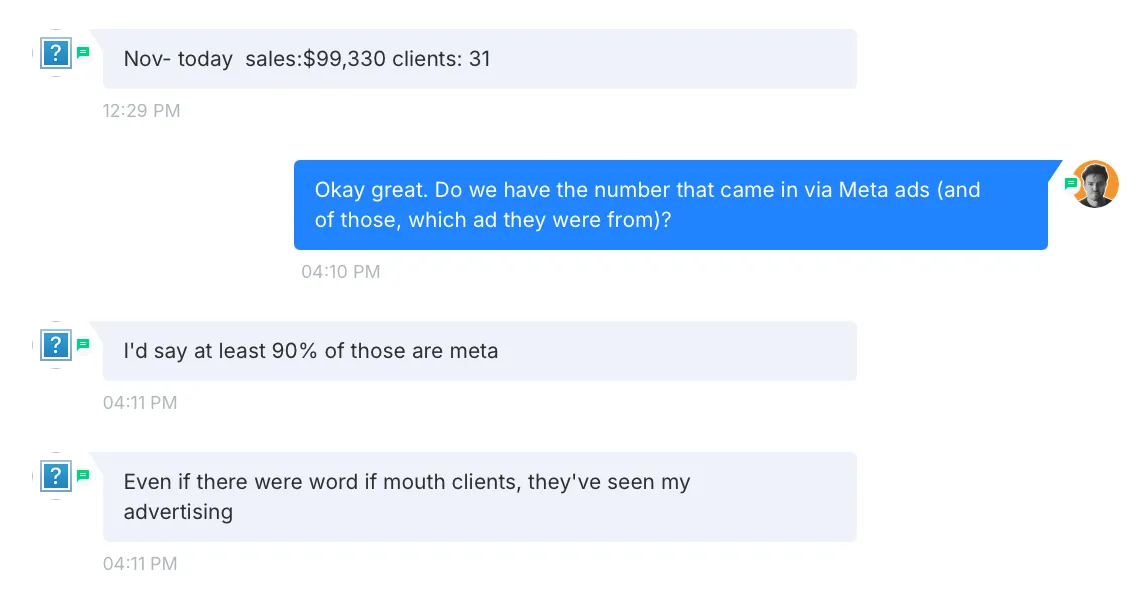Click green chat badge near 'word if mouth' avatar
The image size is (1142, 594).
coord(83,475)
